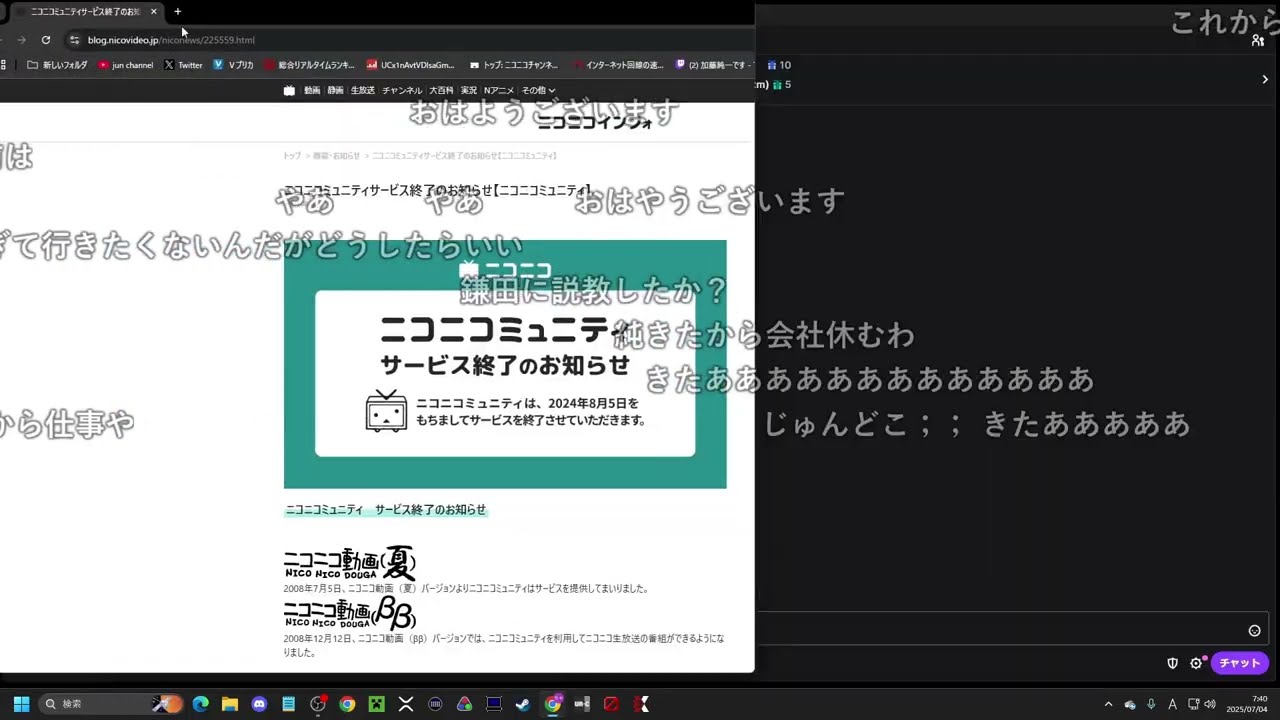Screen dimensions: 1280x720
Task: Open the トップ: ニコニコチャンネ... bookmark
Action: [513, 65]
